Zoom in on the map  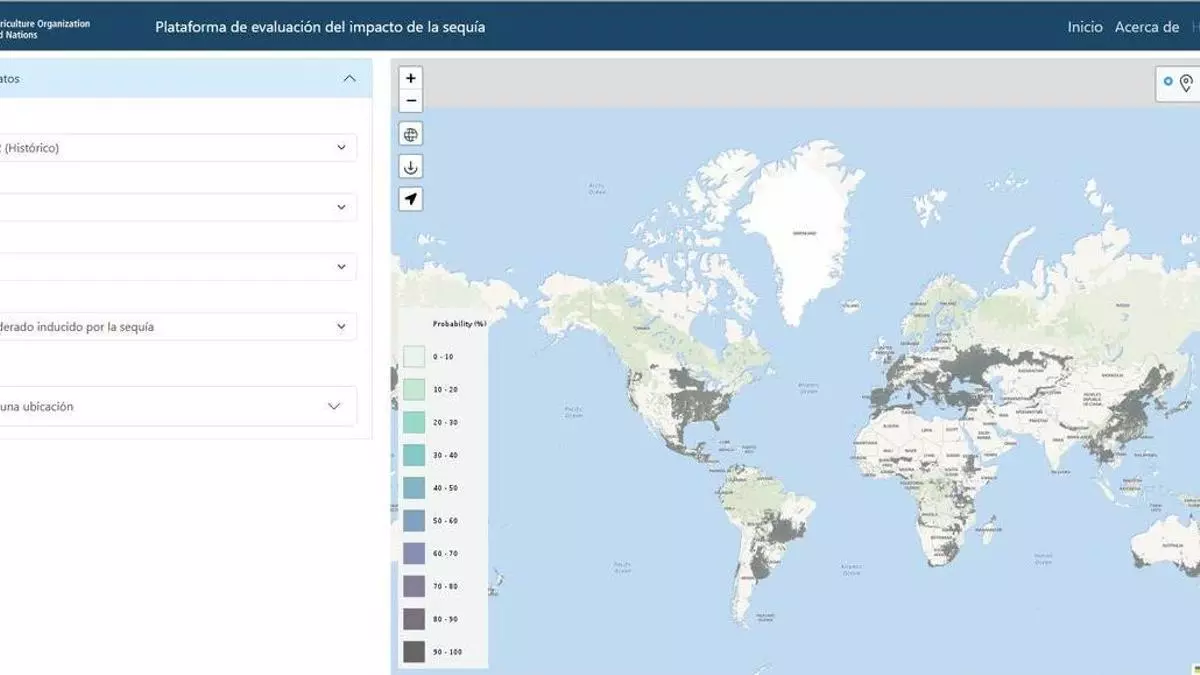pyautogui.click(x=411, y=78)
